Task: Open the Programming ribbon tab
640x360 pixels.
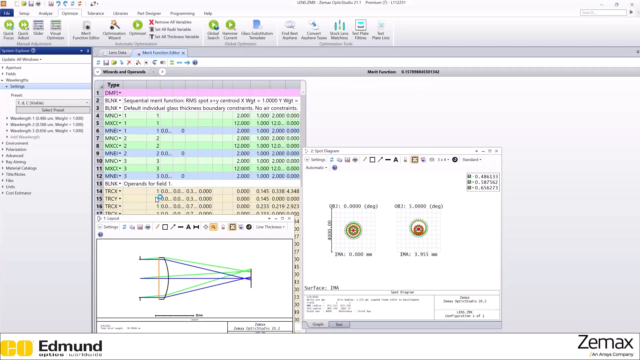Action: (x=182, y=13)
